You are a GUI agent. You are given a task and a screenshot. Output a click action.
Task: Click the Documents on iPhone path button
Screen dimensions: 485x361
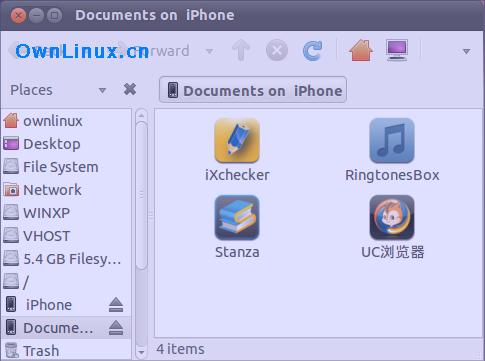pos(253,90)
